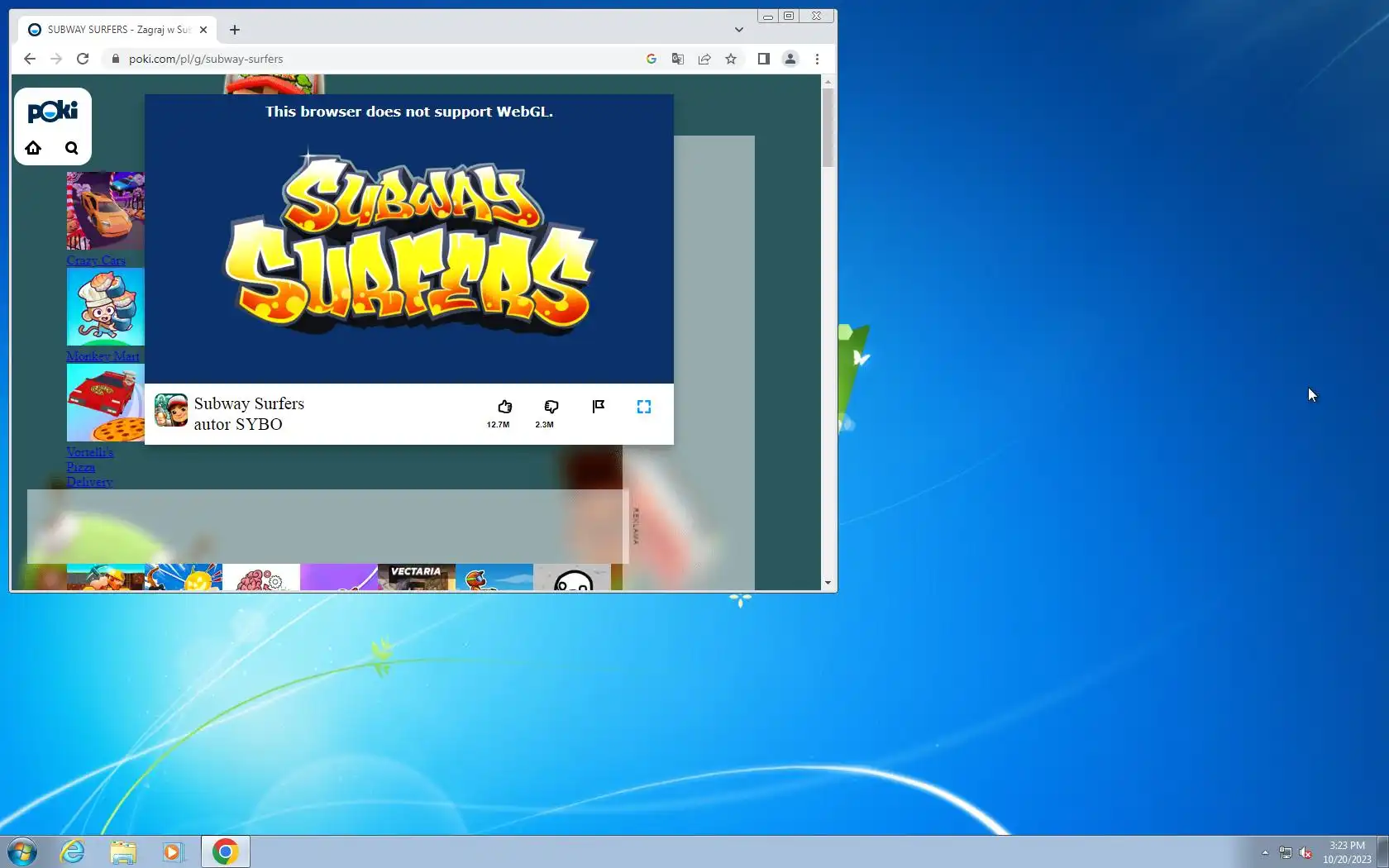Expand the tab search dropdown chevron
This screenshot has height=868, width=1389.
pos(739,30)
